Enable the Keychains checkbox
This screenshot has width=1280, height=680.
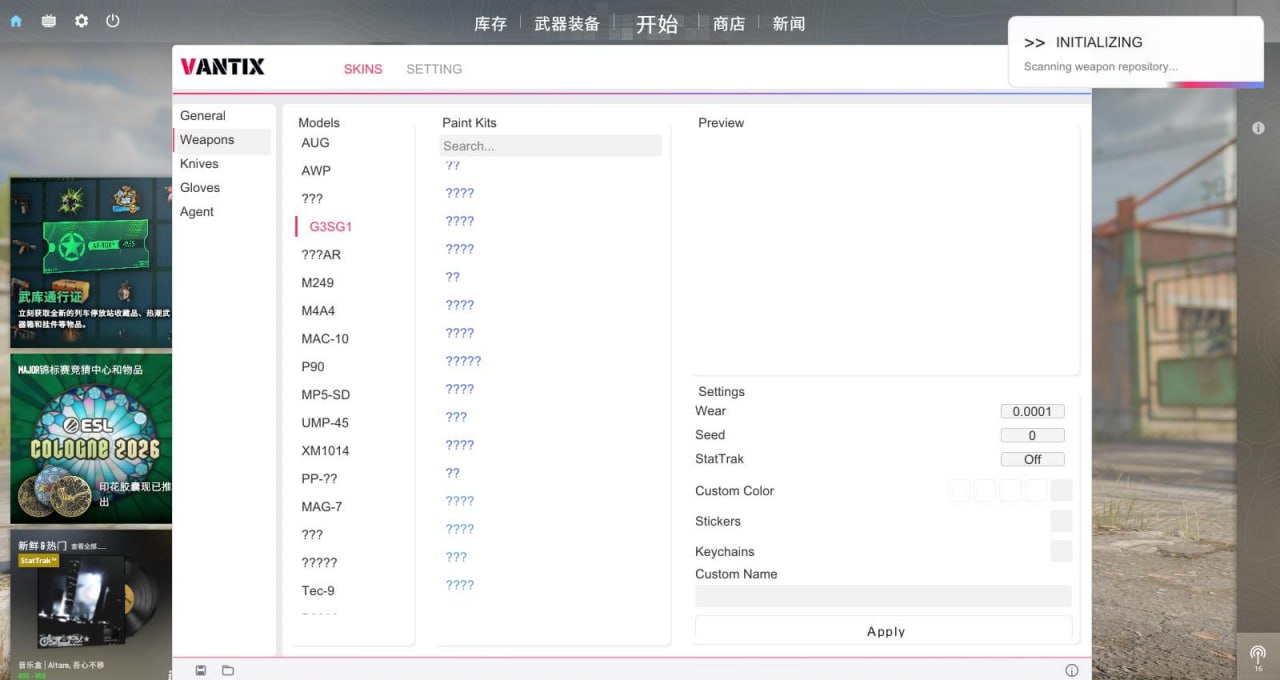(1062, 551)
